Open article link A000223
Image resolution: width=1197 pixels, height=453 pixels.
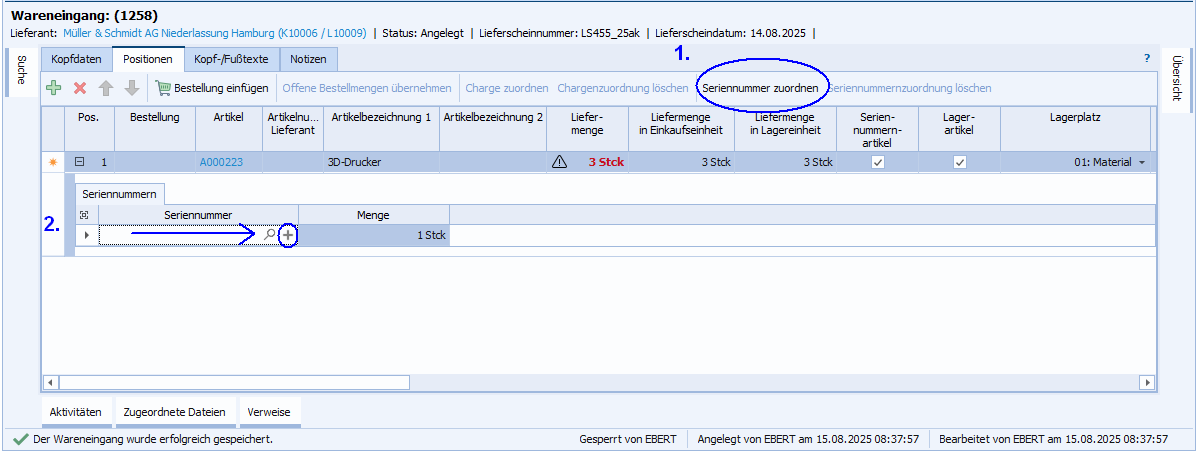[x=221, y=162]
